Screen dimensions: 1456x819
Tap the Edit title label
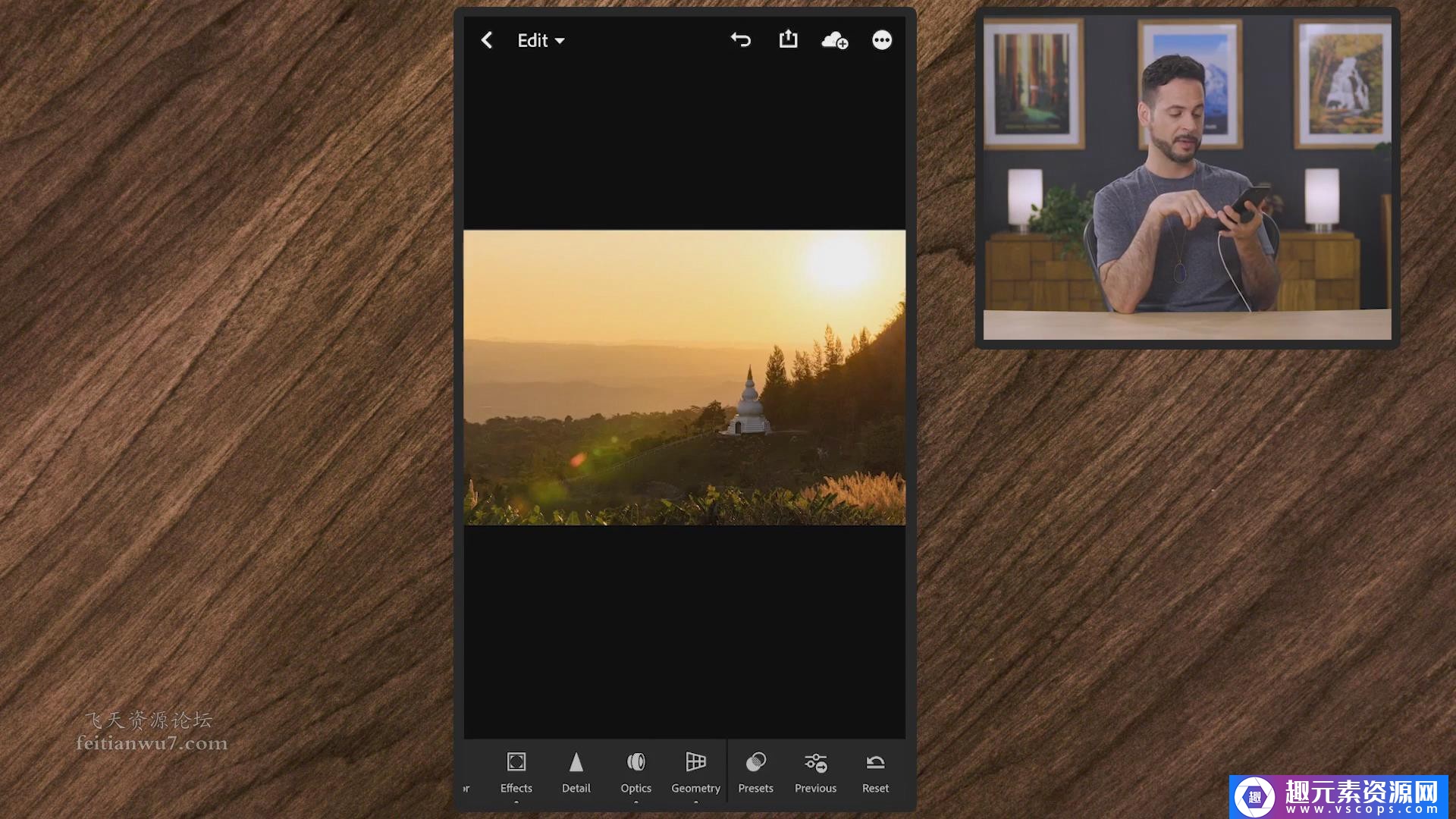pos(532,40)
